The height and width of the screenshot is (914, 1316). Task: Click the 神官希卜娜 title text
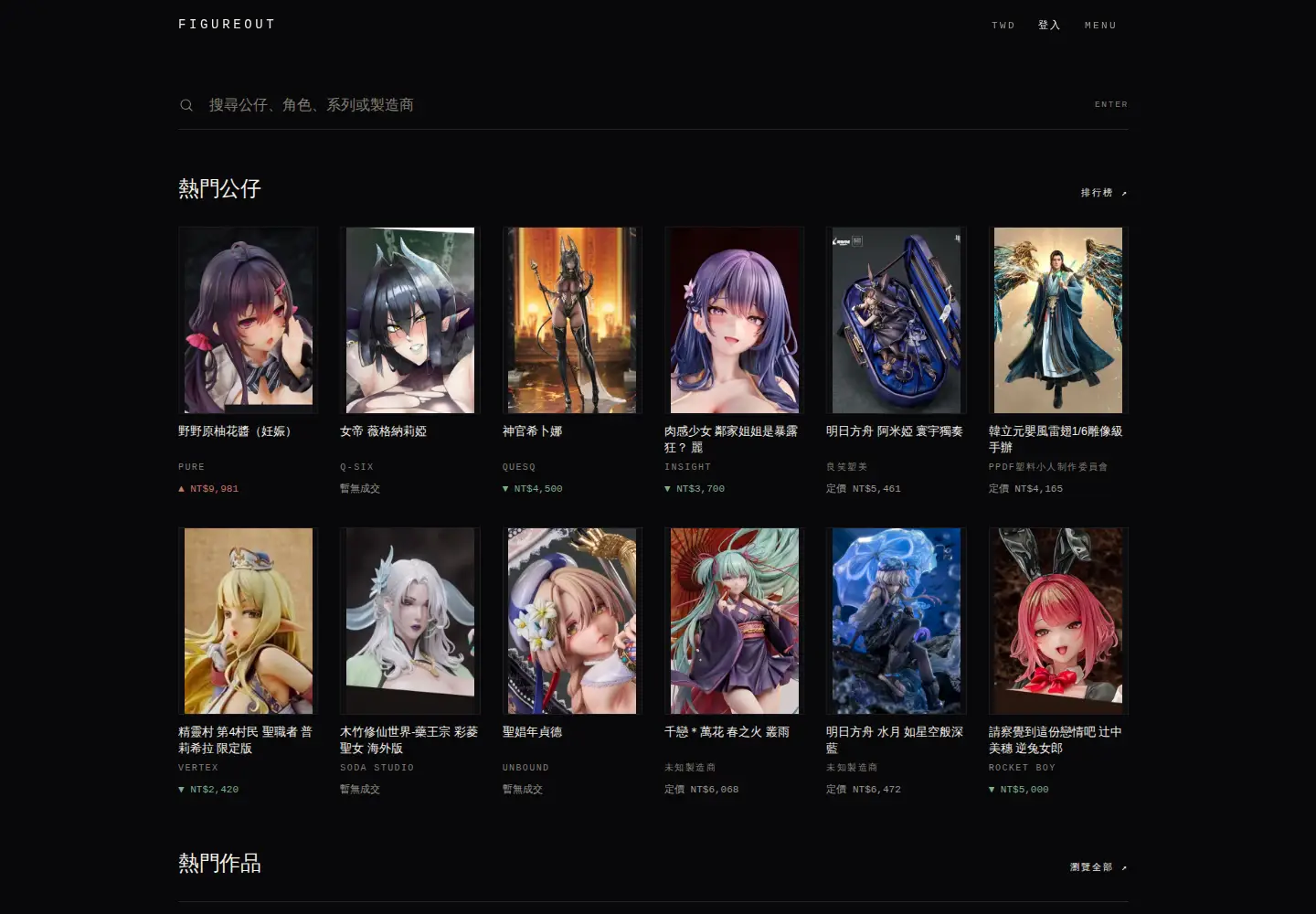532,431
